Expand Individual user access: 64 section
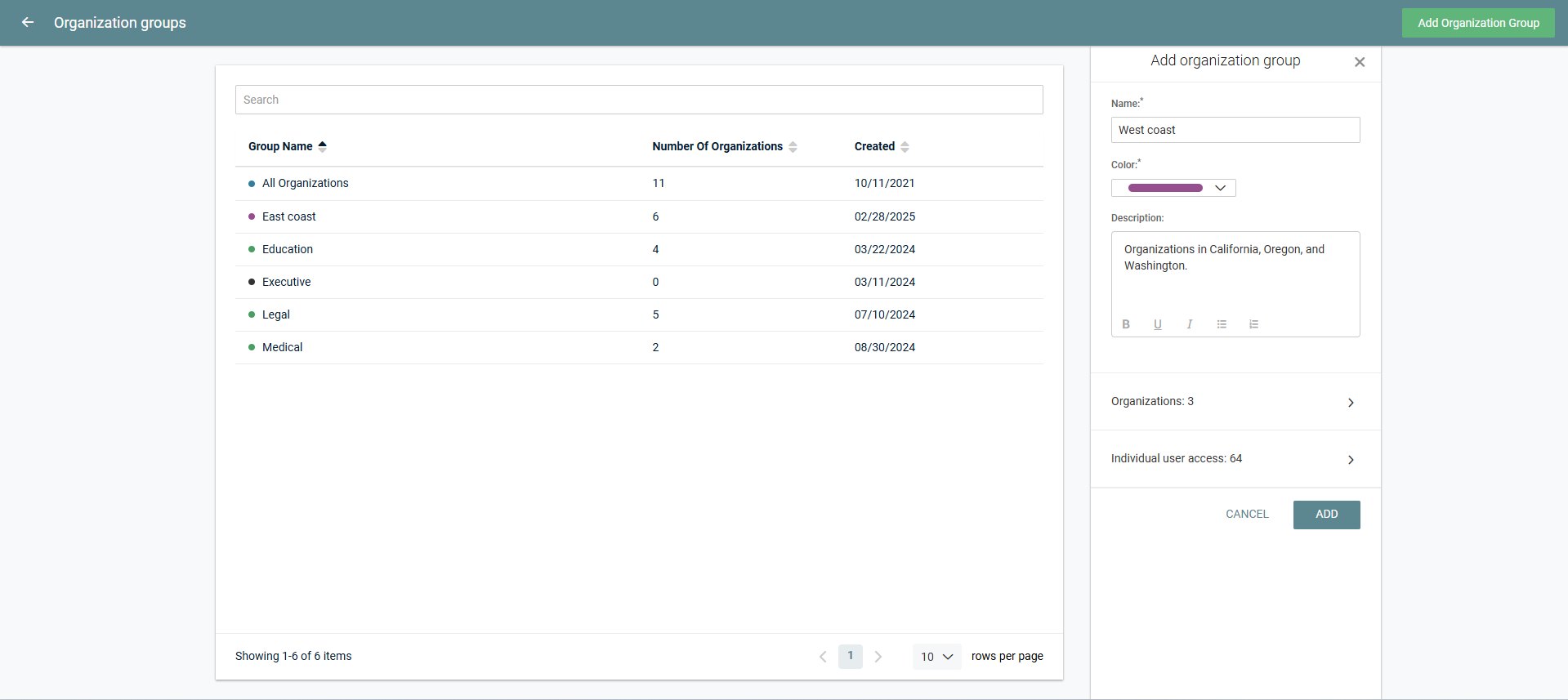The height and width of the screenshot is (700, 1568). pyautogui.click(x=1235, y=459)
